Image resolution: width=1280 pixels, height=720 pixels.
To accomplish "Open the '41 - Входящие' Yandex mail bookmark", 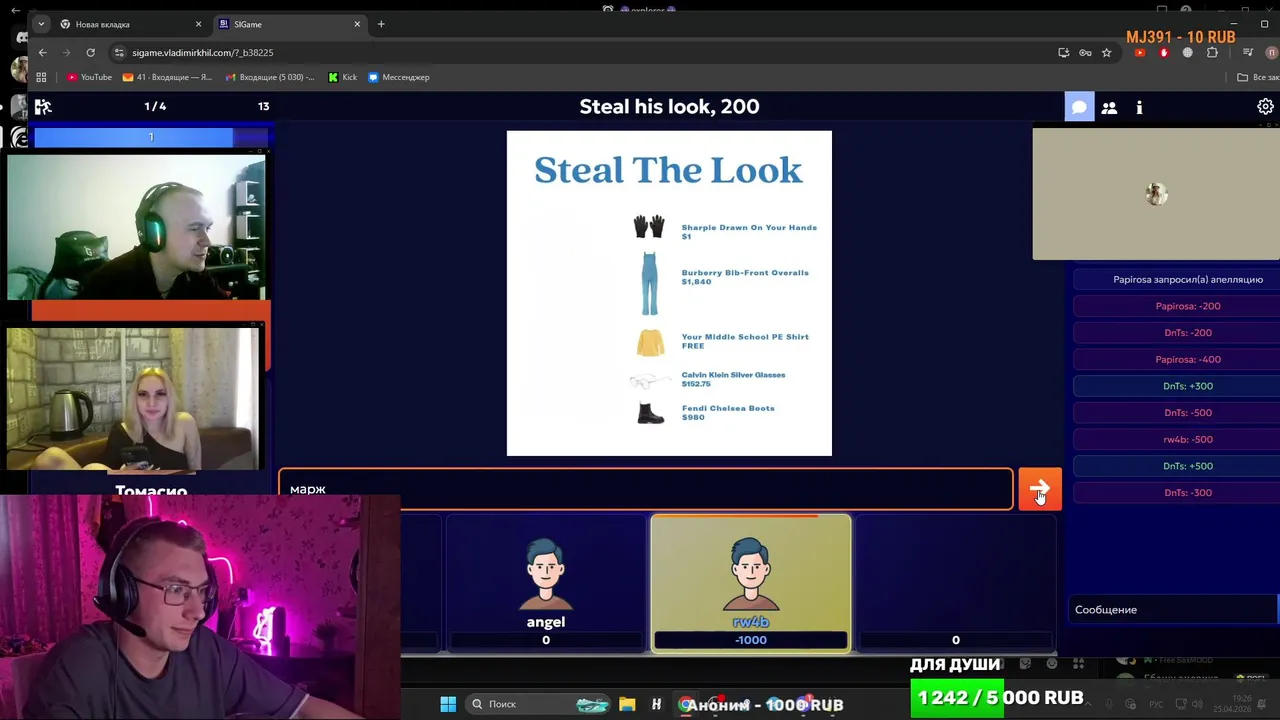I will pos(167,77).
